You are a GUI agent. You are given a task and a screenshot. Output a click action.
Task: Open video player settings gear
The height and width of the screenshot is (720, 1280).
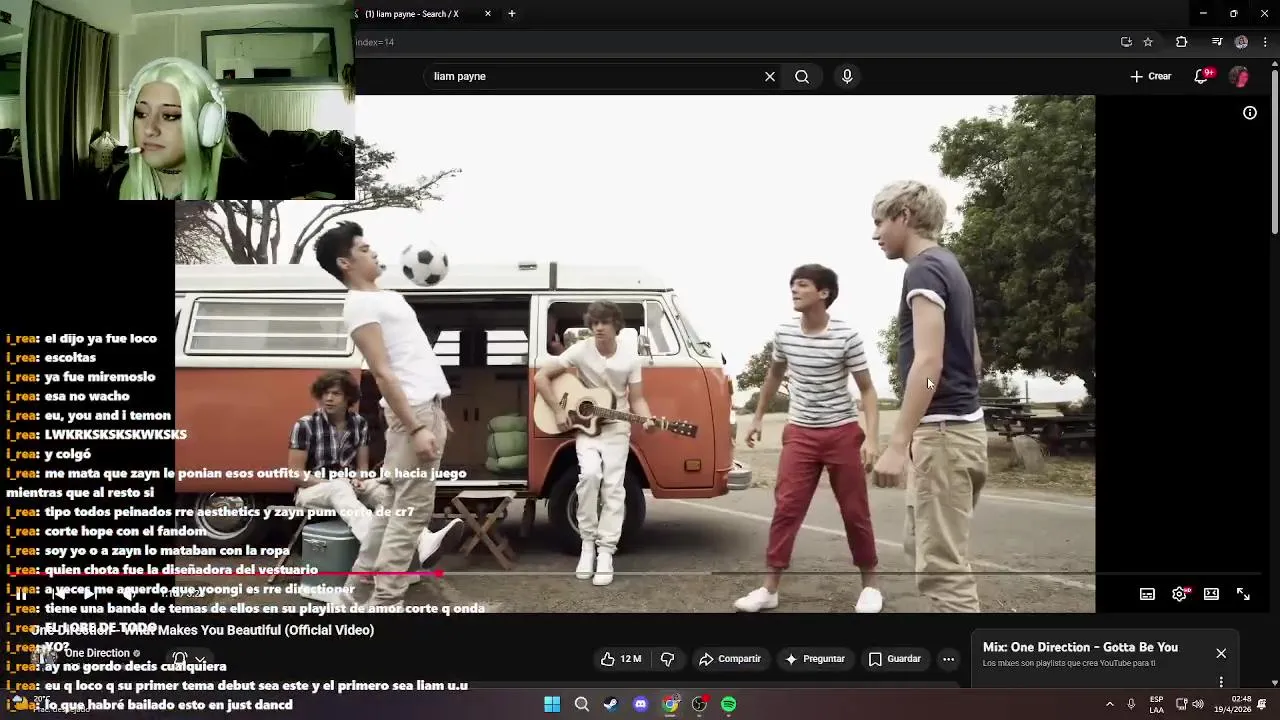1179,594
